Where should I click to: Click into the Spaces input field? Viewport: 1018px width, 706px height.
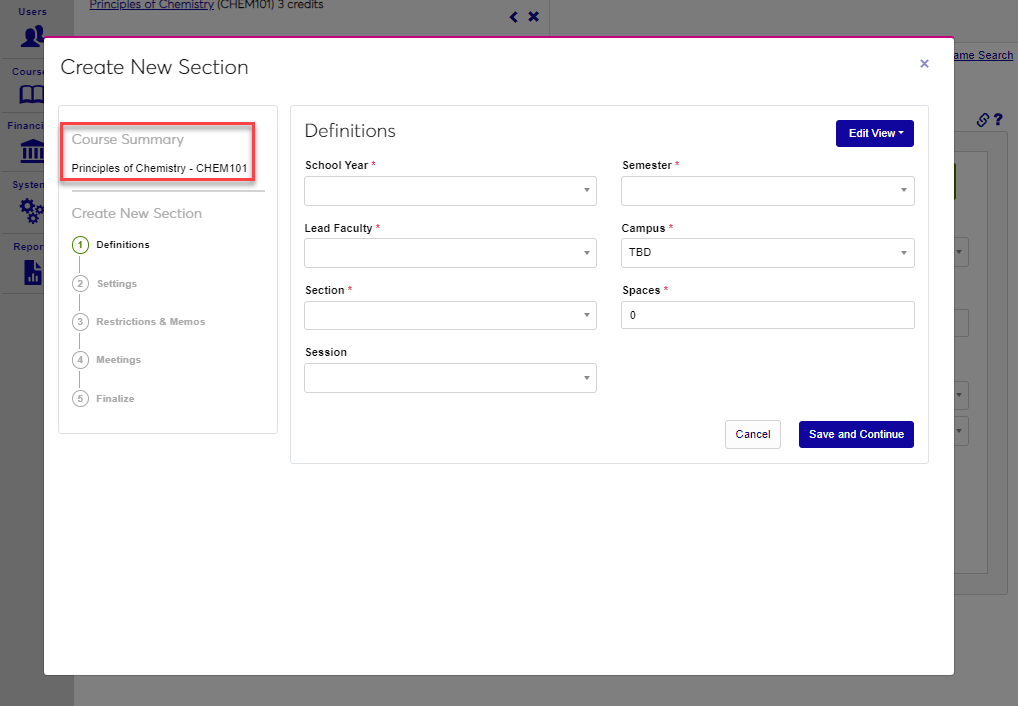(767, 315)
